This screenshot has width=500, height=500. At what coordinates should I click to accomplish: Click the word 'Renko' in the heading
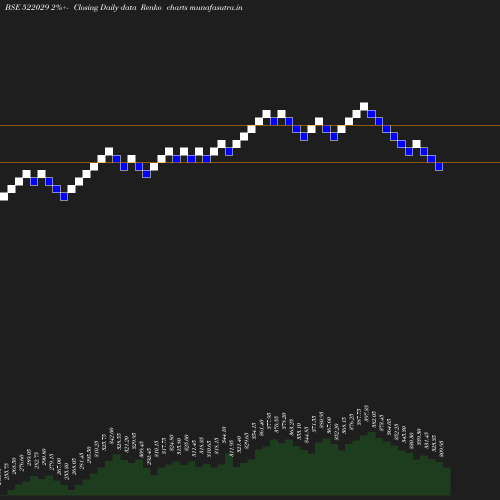coord(151,8)
